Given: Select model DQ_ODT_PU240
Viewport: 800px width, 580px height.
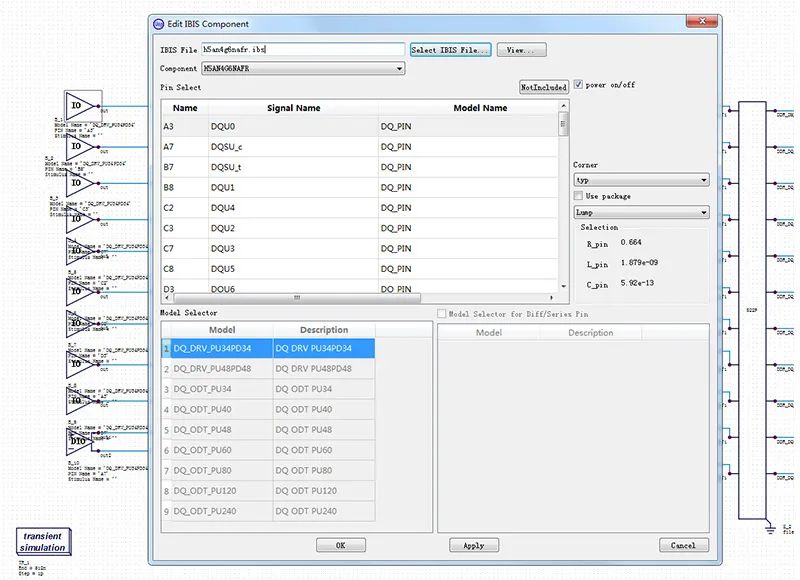Looking at the screenshot, I should click(x=222, y=511).
